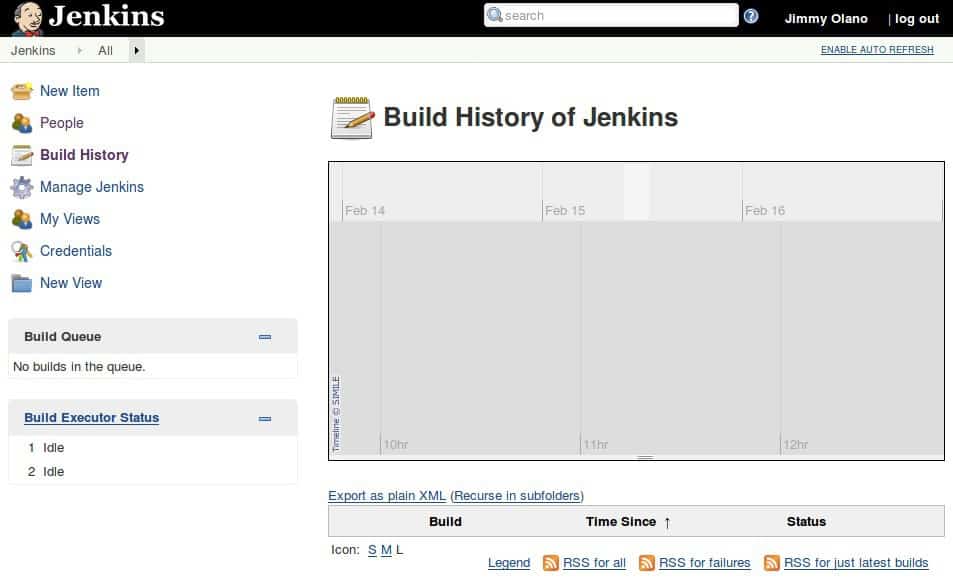Click 'No builds in the queue.' text

click(x=79, y=367)
